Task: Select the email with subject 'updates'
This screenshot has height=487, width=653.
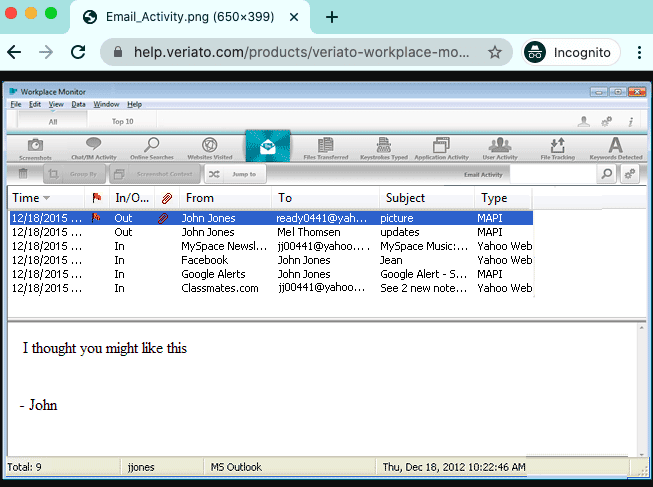Action: click(271, 232)
